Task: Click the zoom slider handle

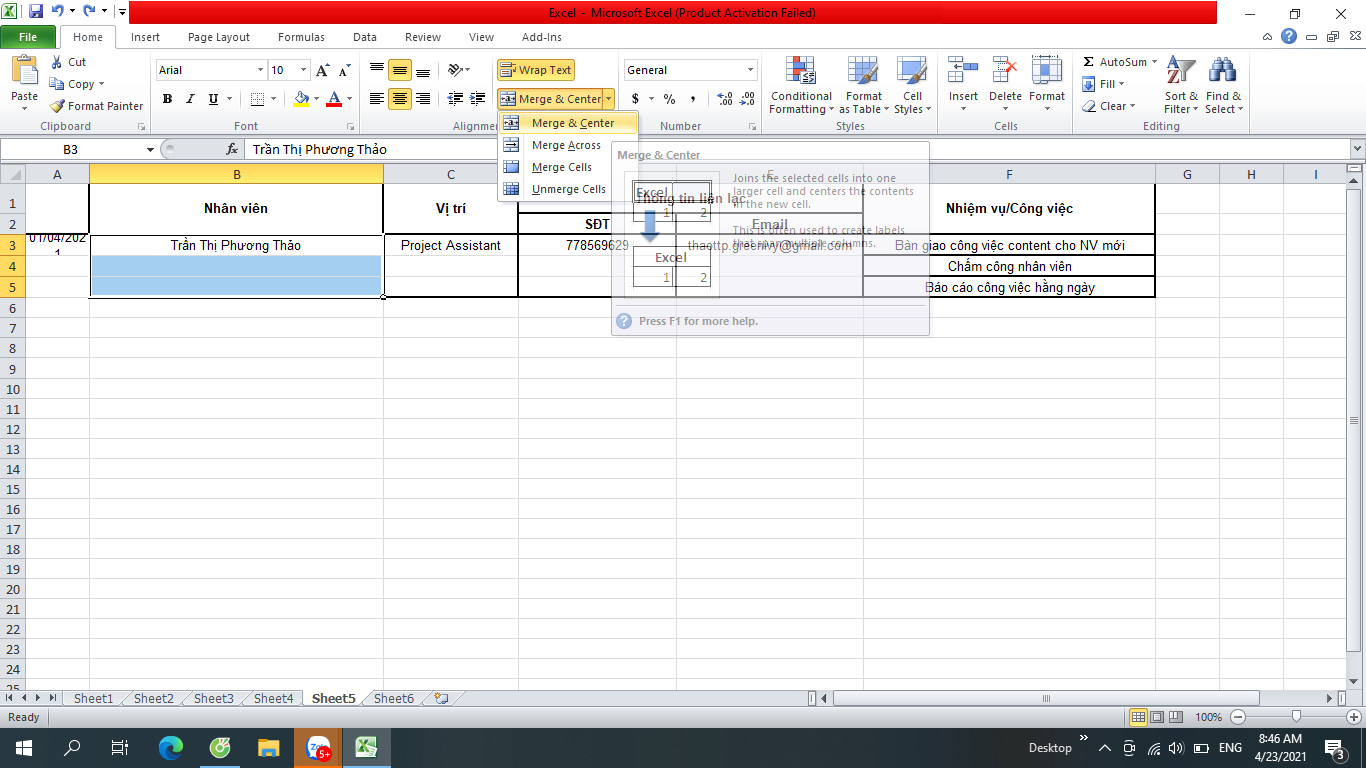Action: pyautogui.click(x=1296, y=717)
